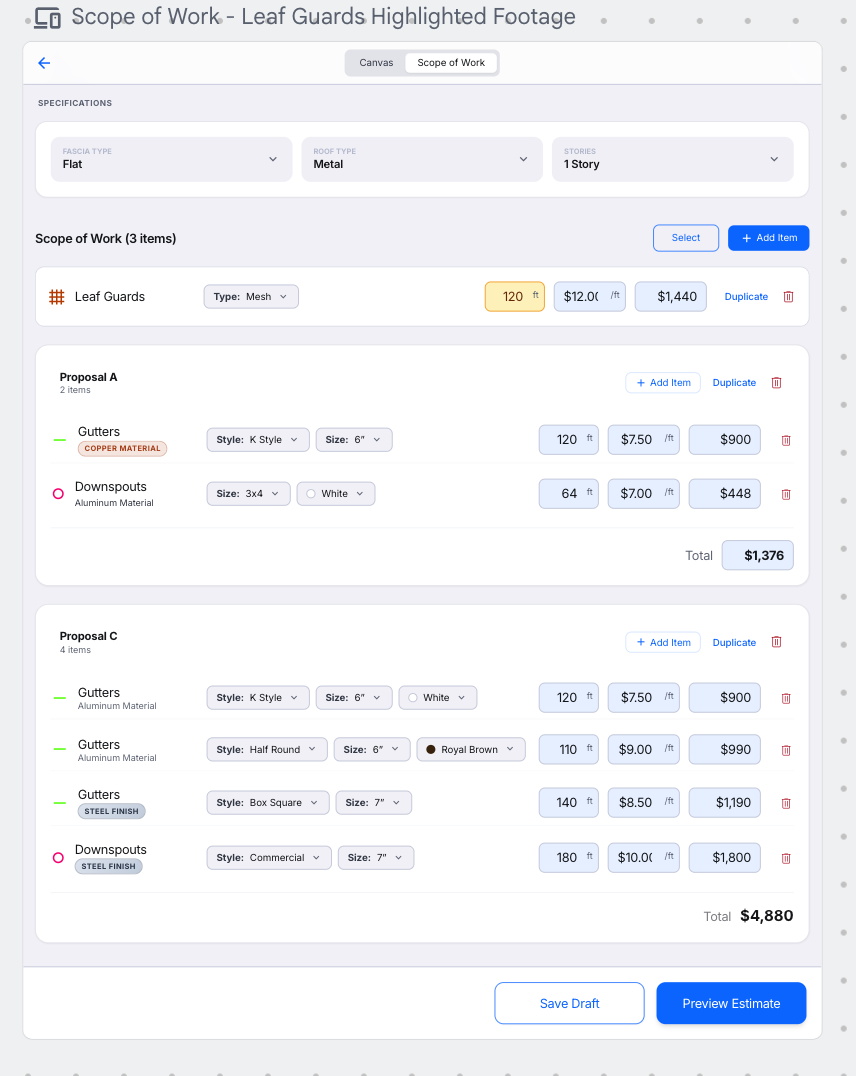Click Preview Estimate
The height and width of the screenshot is (1076, 856).
731,1003
